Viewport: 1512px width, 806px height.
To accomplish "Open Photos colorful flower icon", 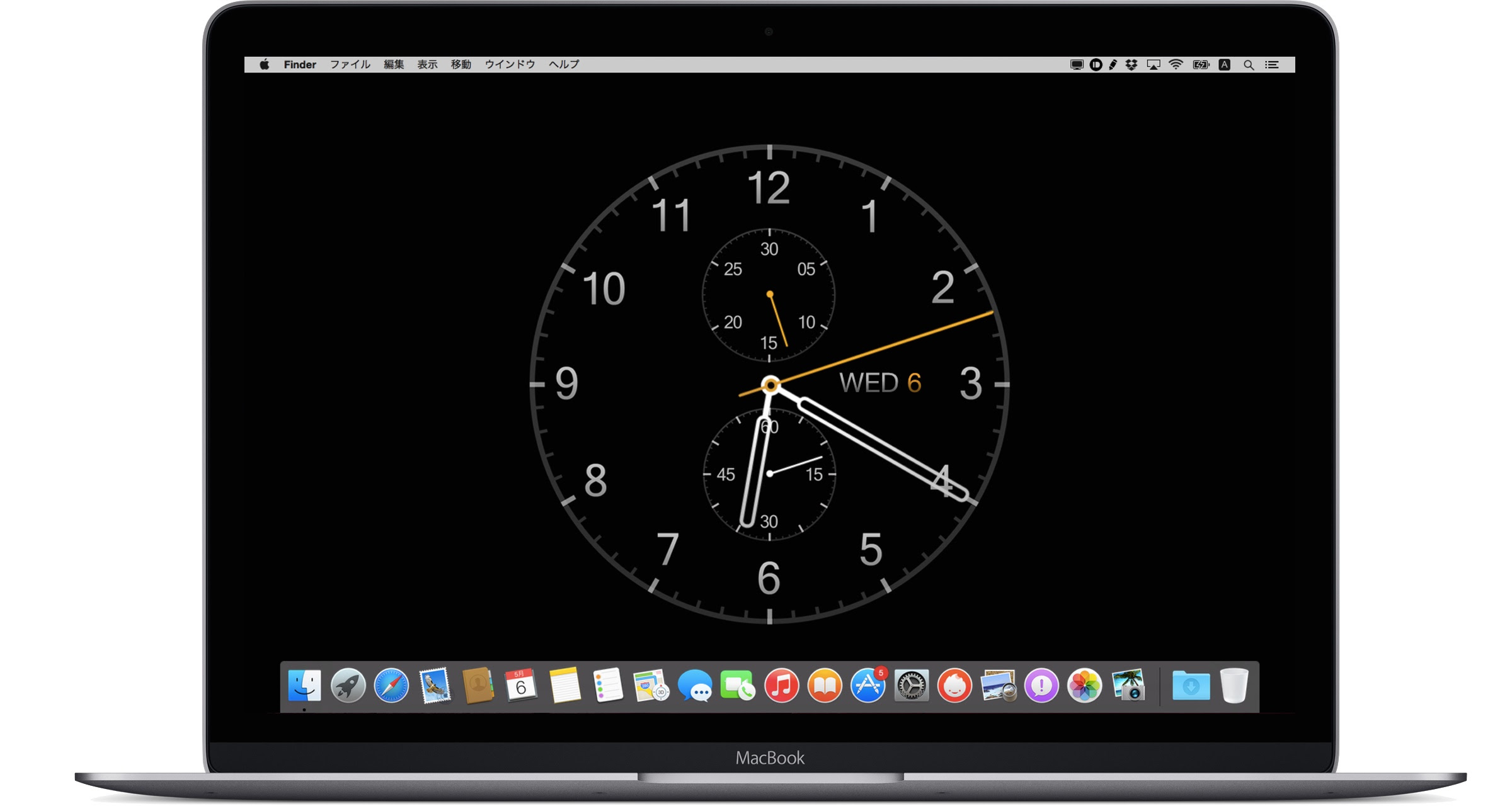I will pos(1085,686).
